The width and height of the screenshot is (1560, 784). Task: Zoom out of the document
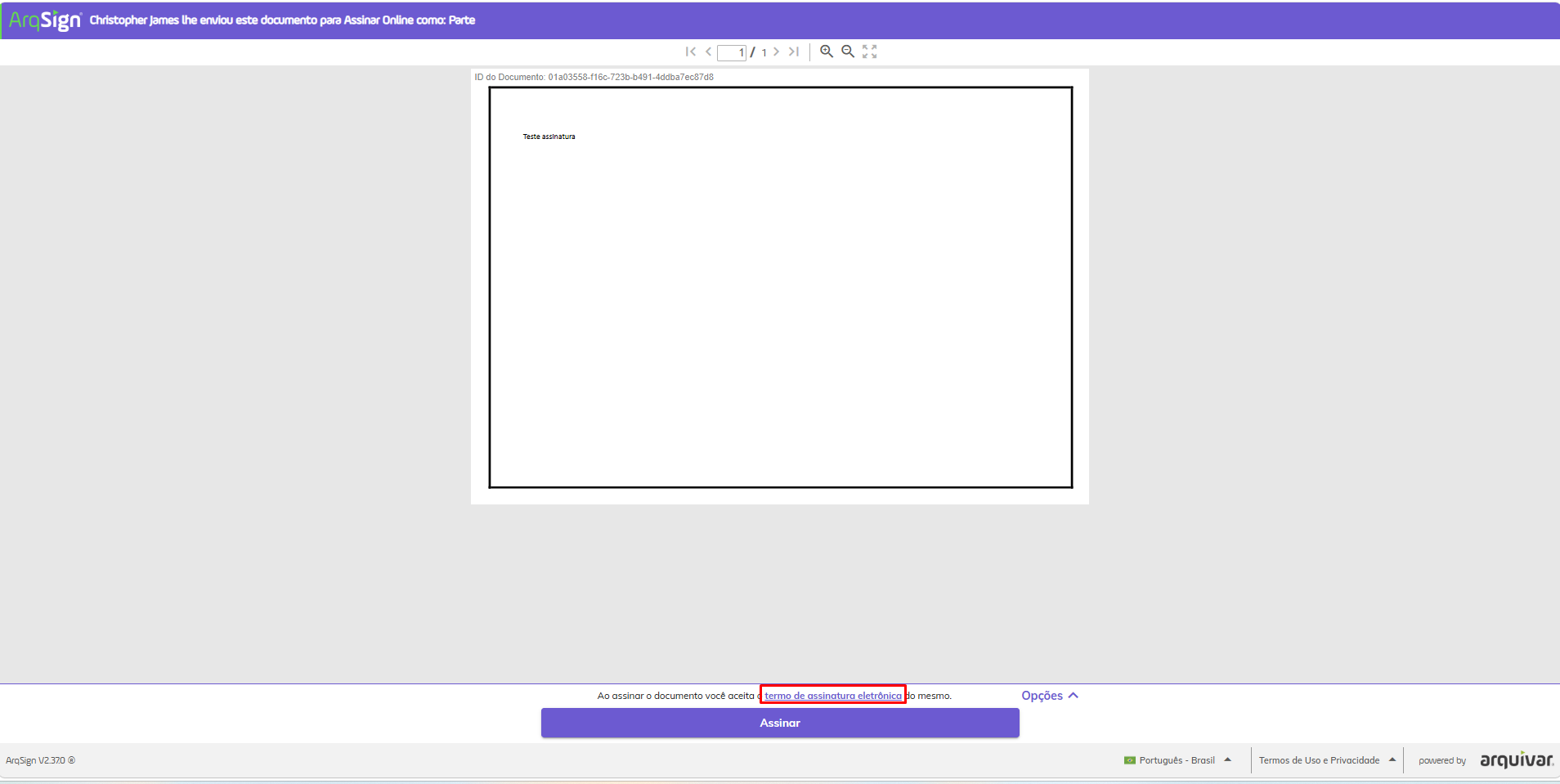coord(848,52)
